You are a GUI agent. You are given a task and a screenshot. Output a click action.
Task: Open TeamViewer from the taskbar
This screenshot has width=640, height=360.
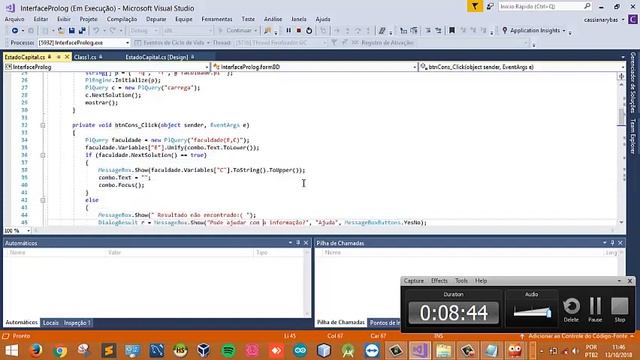tap(372, 351)
